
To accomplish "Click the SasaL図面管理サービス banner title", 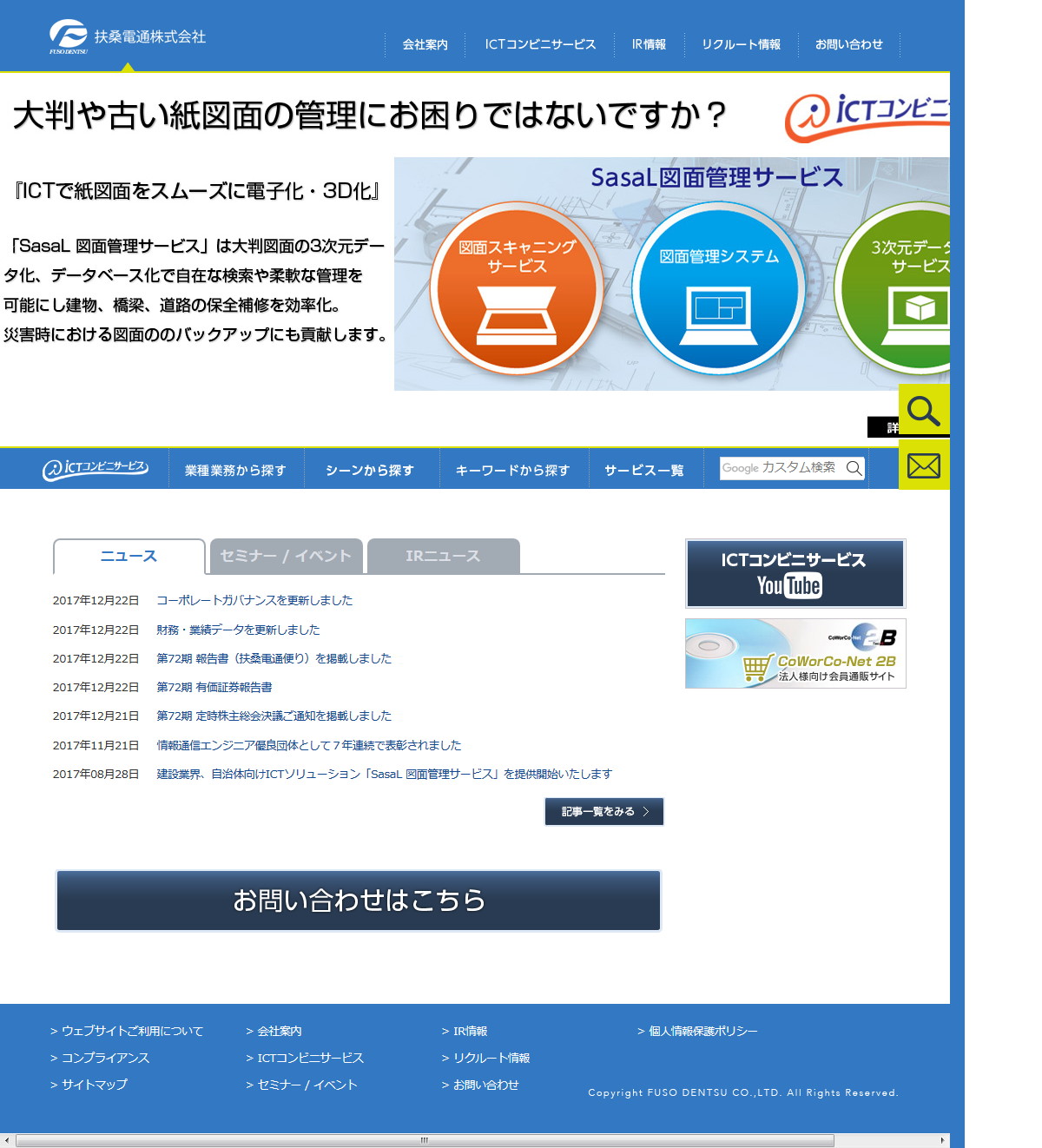I will click(x=717, y=177).
